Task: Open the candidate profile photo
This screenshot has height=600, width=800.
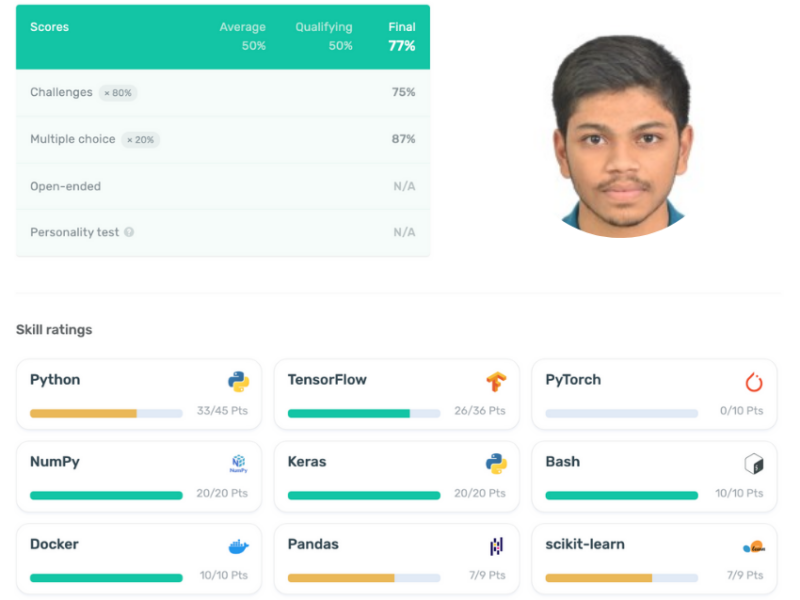Action: (x=622, y=136)
